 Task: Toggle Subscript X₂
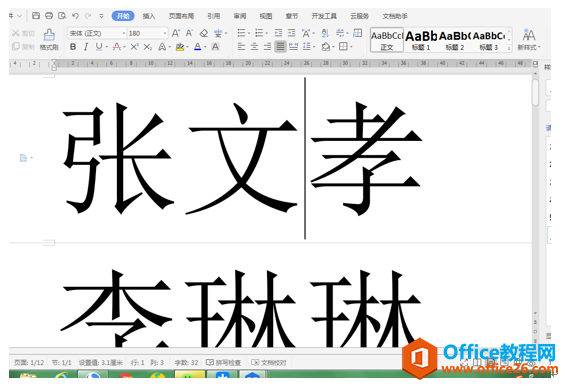(x=147, y=47)
